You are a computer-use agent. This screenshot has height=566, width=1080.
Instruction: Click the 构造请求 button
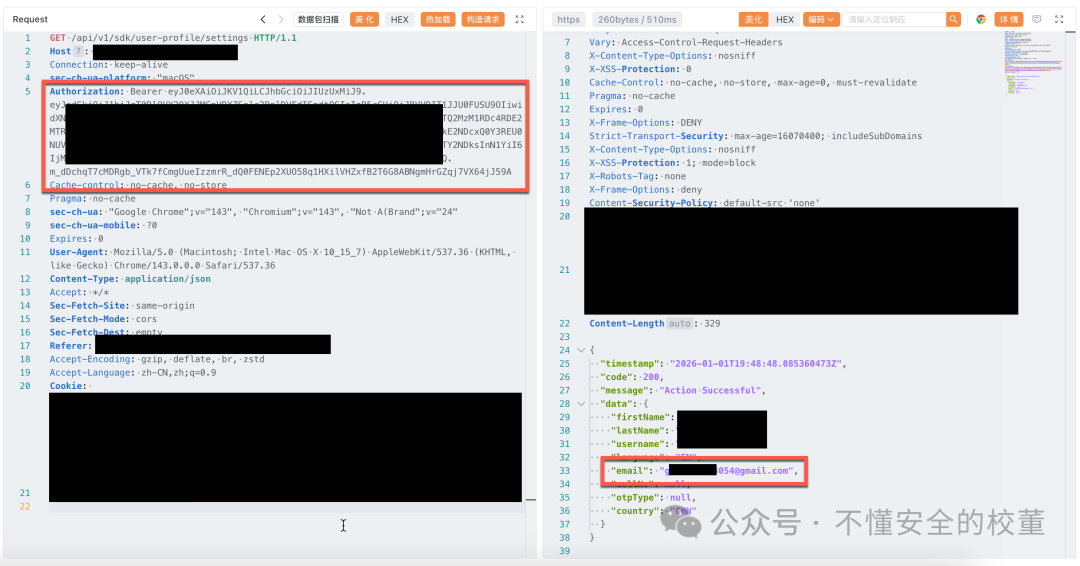pyautogui.click(x=483, y=19)
